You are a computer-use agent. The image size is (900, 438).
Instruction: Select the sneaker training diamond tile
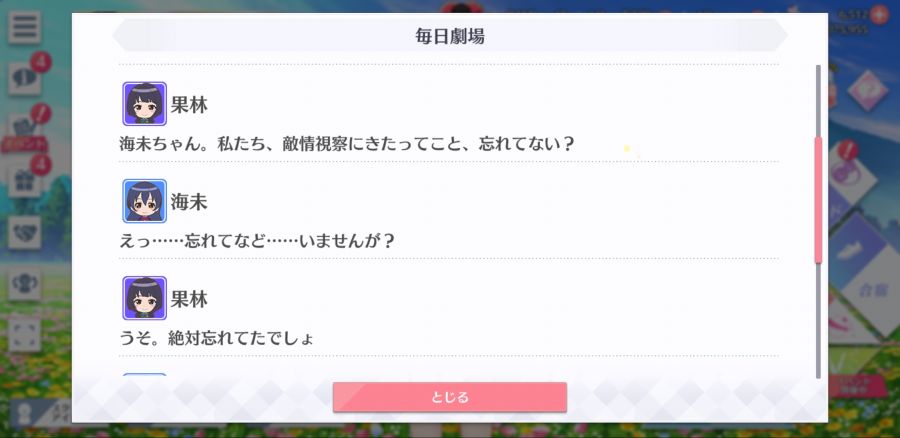(863, 245)
